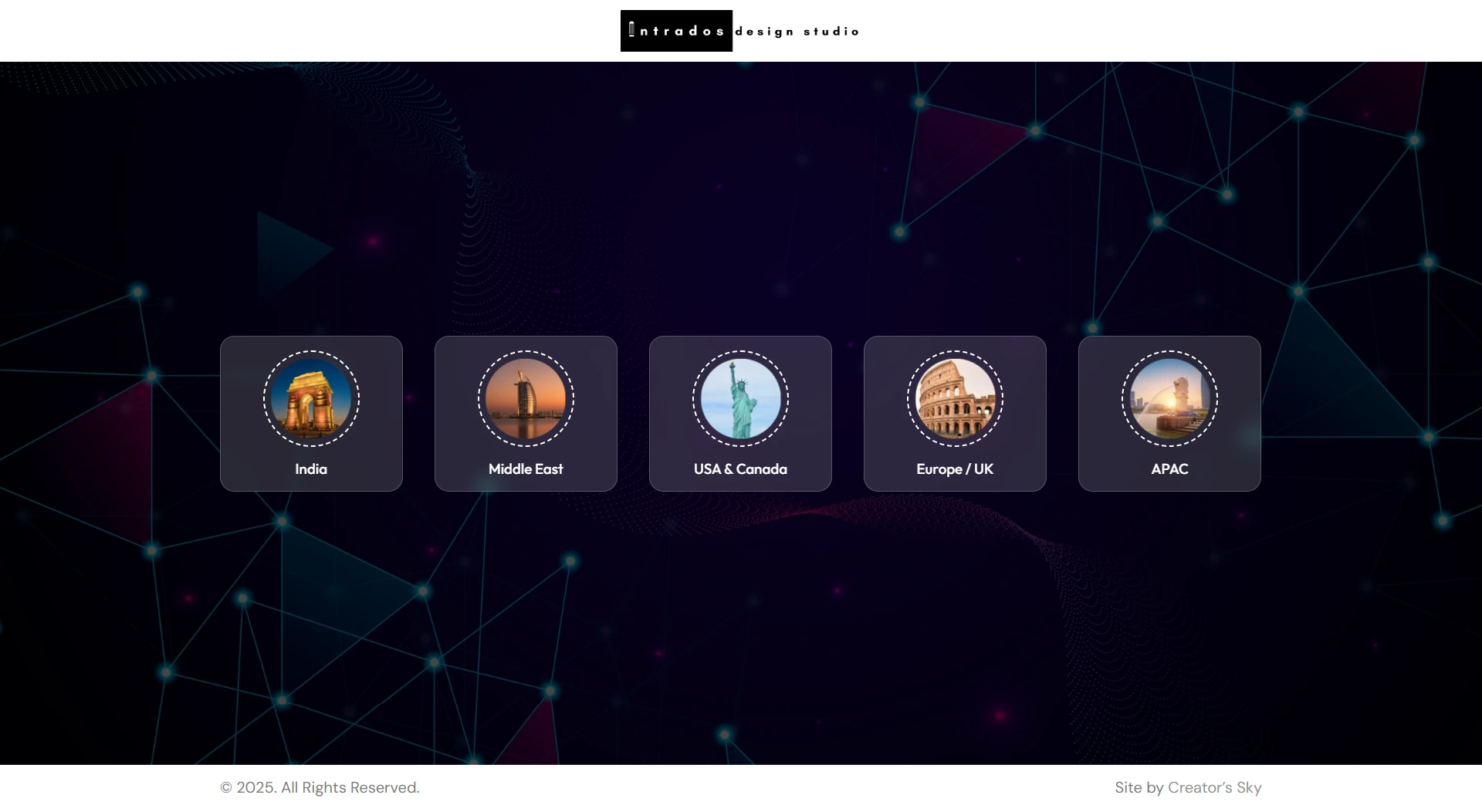Click the Merlion statue image
The width and height of the screenshot is (1482, 812).
coord(1169,399)
